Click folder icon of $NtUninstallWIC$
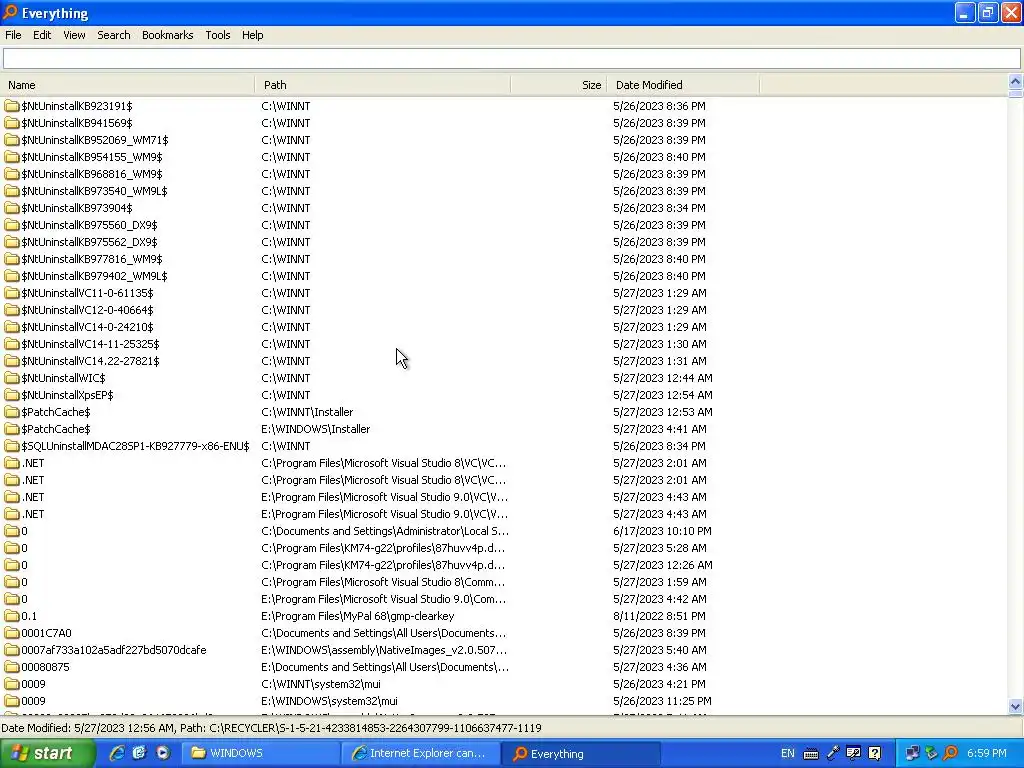The image size is (1024, 768). [12, 377]
